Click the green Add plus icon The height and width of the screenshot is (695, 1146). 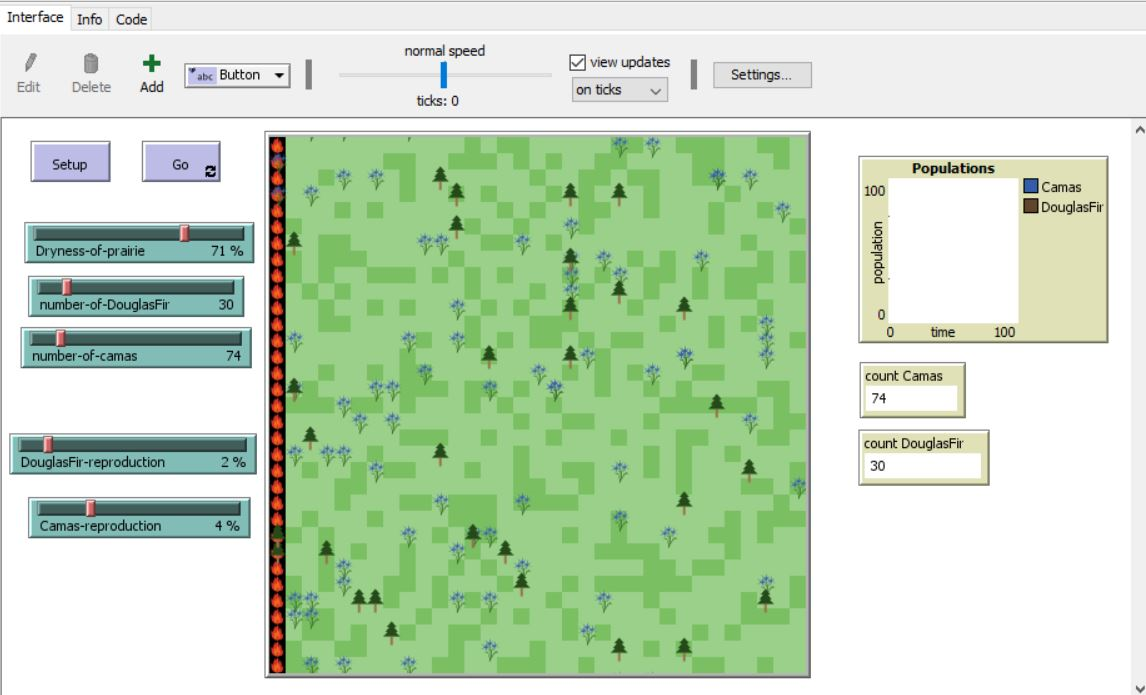(151, 64)
